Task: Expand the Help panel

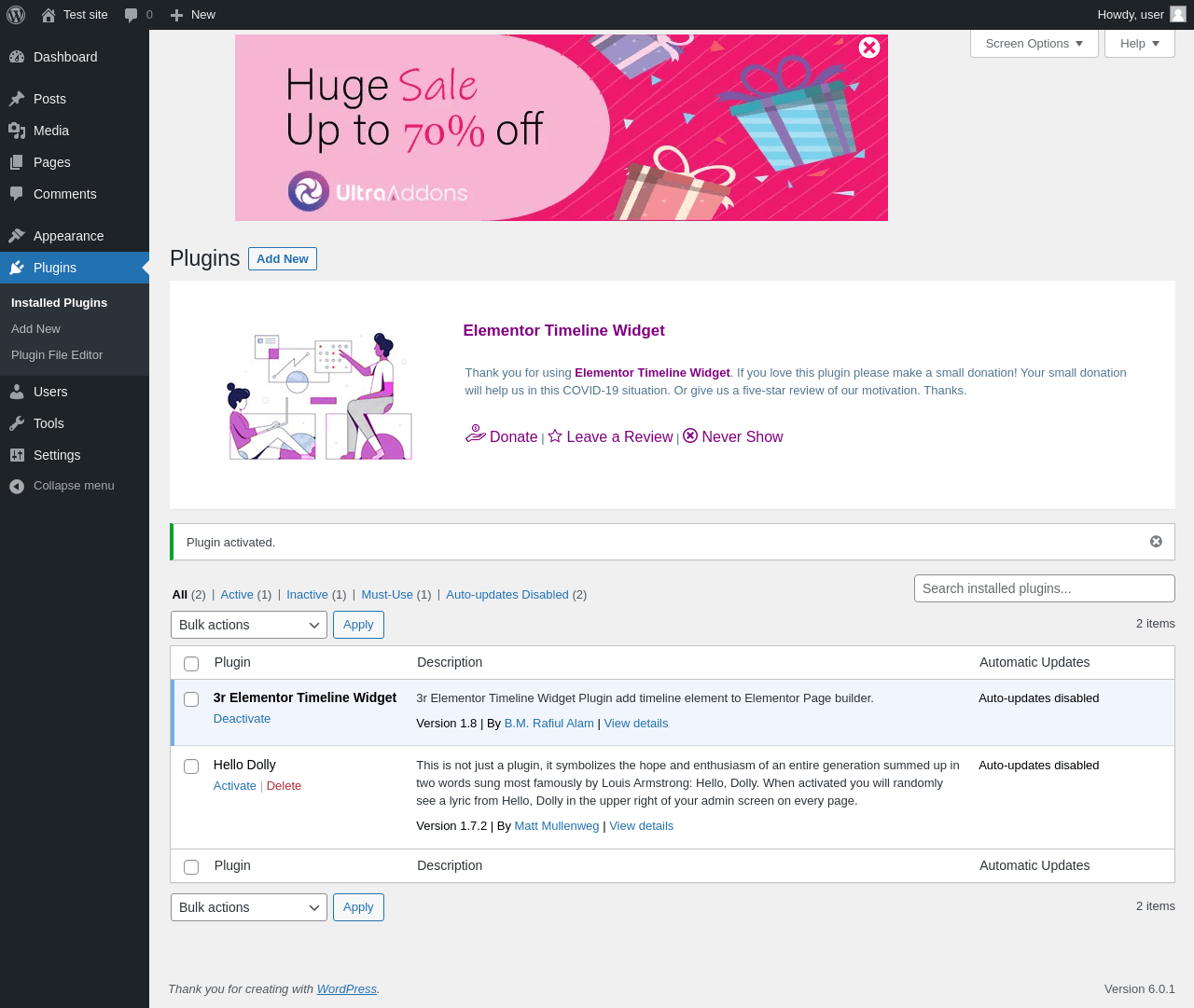Action: [x=1140, y=44]
